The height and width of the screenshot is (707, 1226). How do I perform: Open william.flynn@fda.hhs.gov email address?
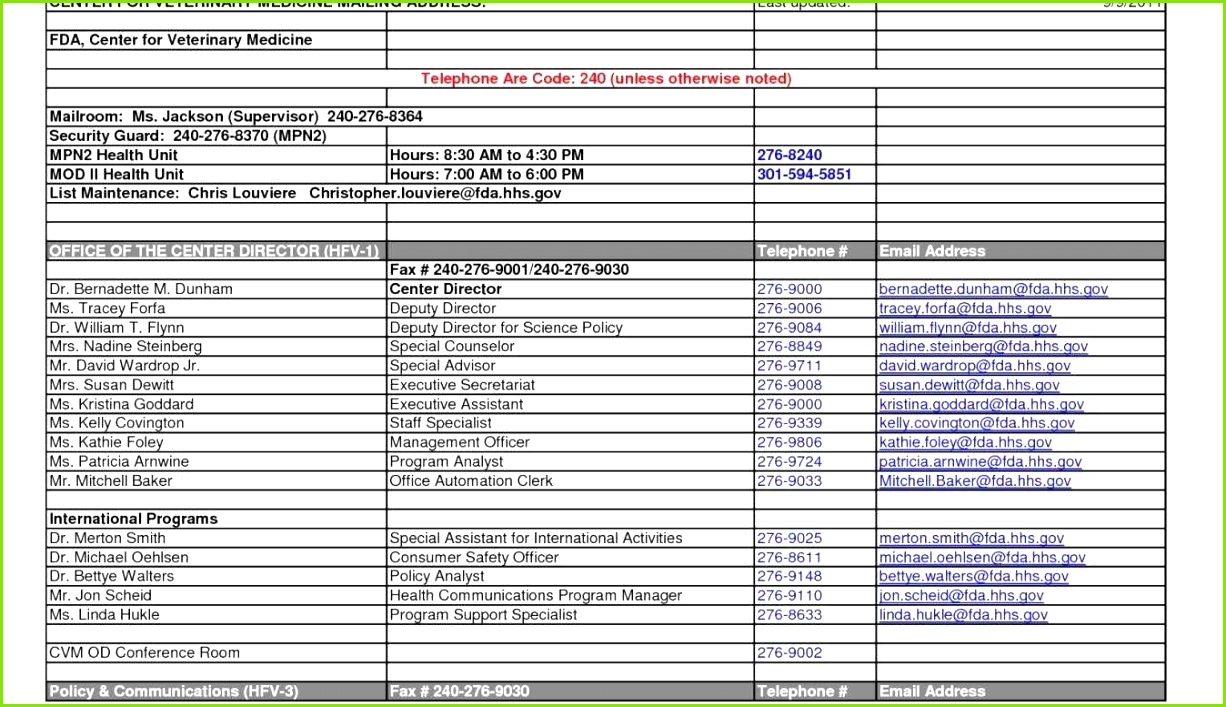(x=967, y=327)
